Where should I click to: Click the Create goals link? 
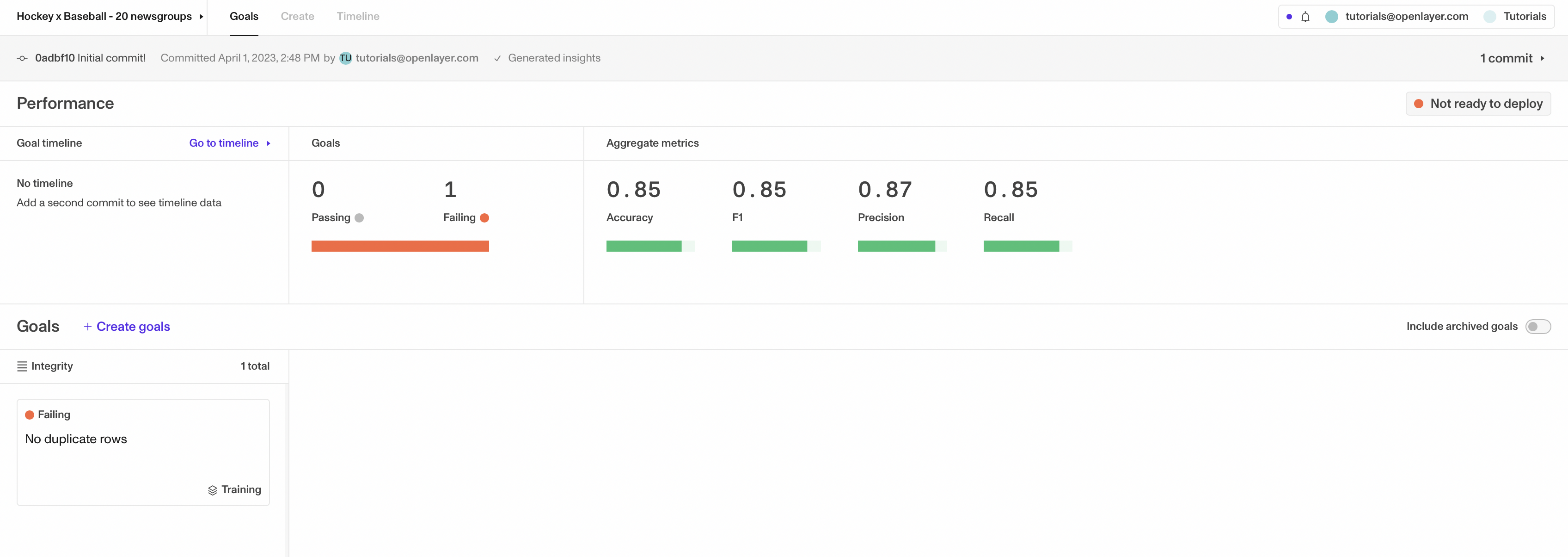pos(133,327)
